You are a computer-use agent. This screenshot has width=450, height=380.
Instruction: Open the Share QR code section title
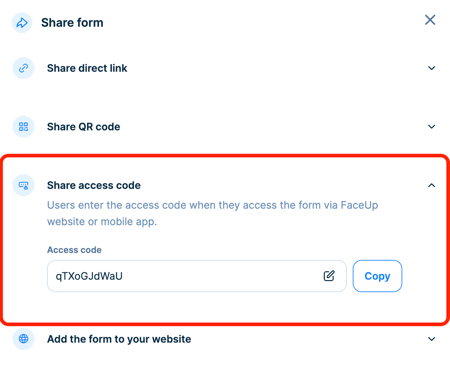tap(83, 127)
